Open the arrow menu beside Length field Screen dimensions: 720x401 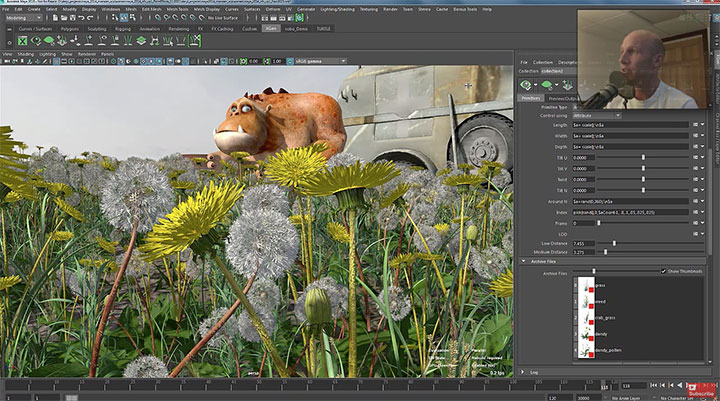[x=703, y=125]
